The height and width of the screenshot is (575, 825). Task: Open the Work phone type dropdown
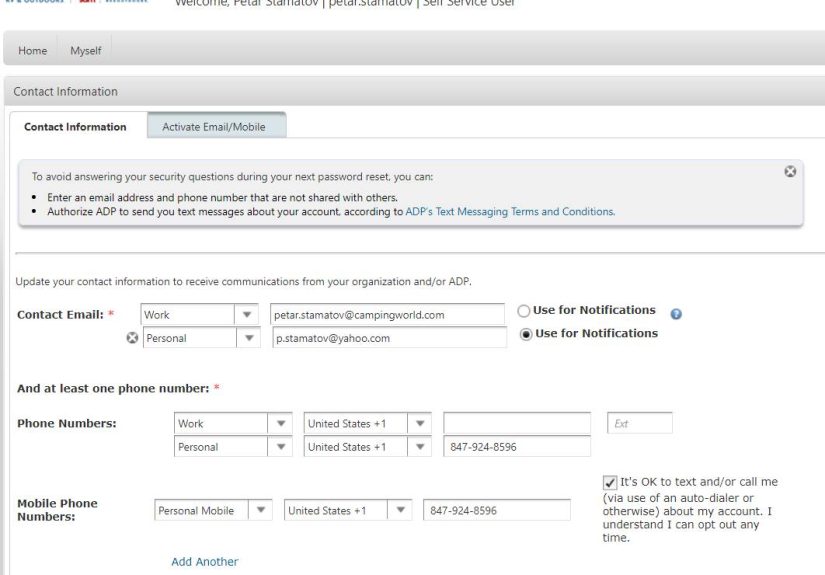coord(282,424)
